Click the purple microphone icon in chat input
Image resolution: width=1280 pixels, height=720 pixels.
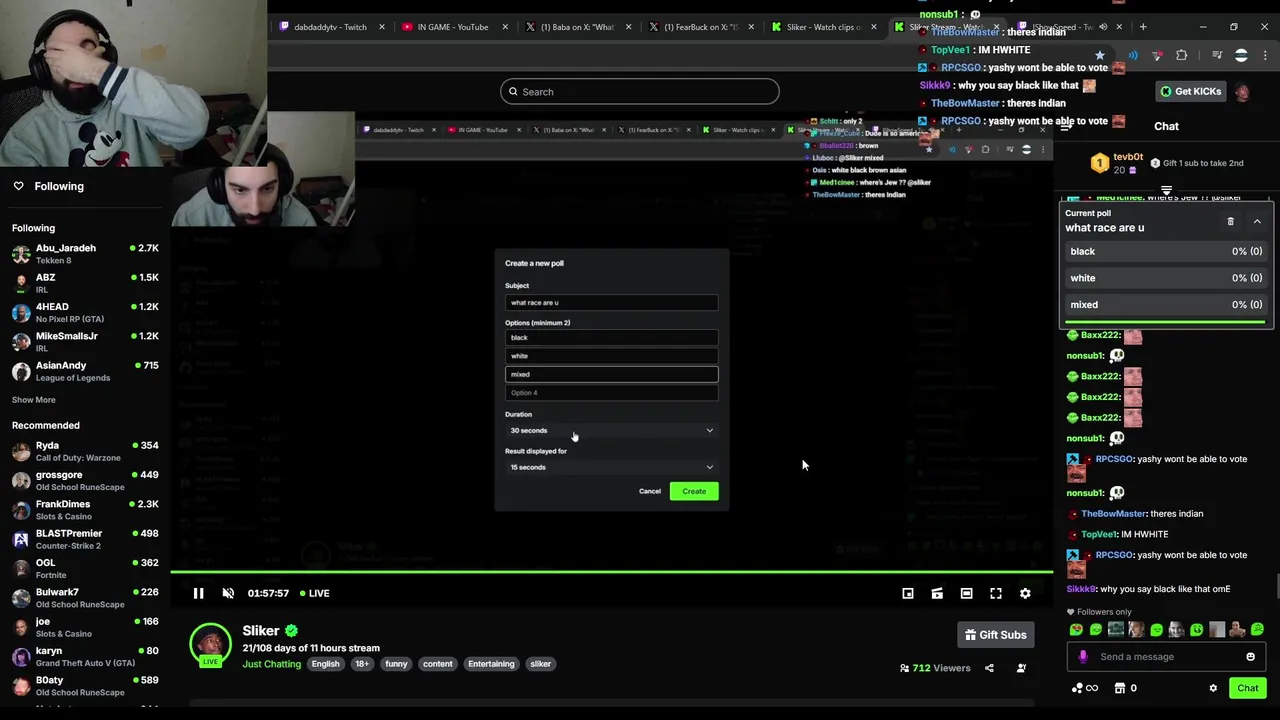[1082, 657]
